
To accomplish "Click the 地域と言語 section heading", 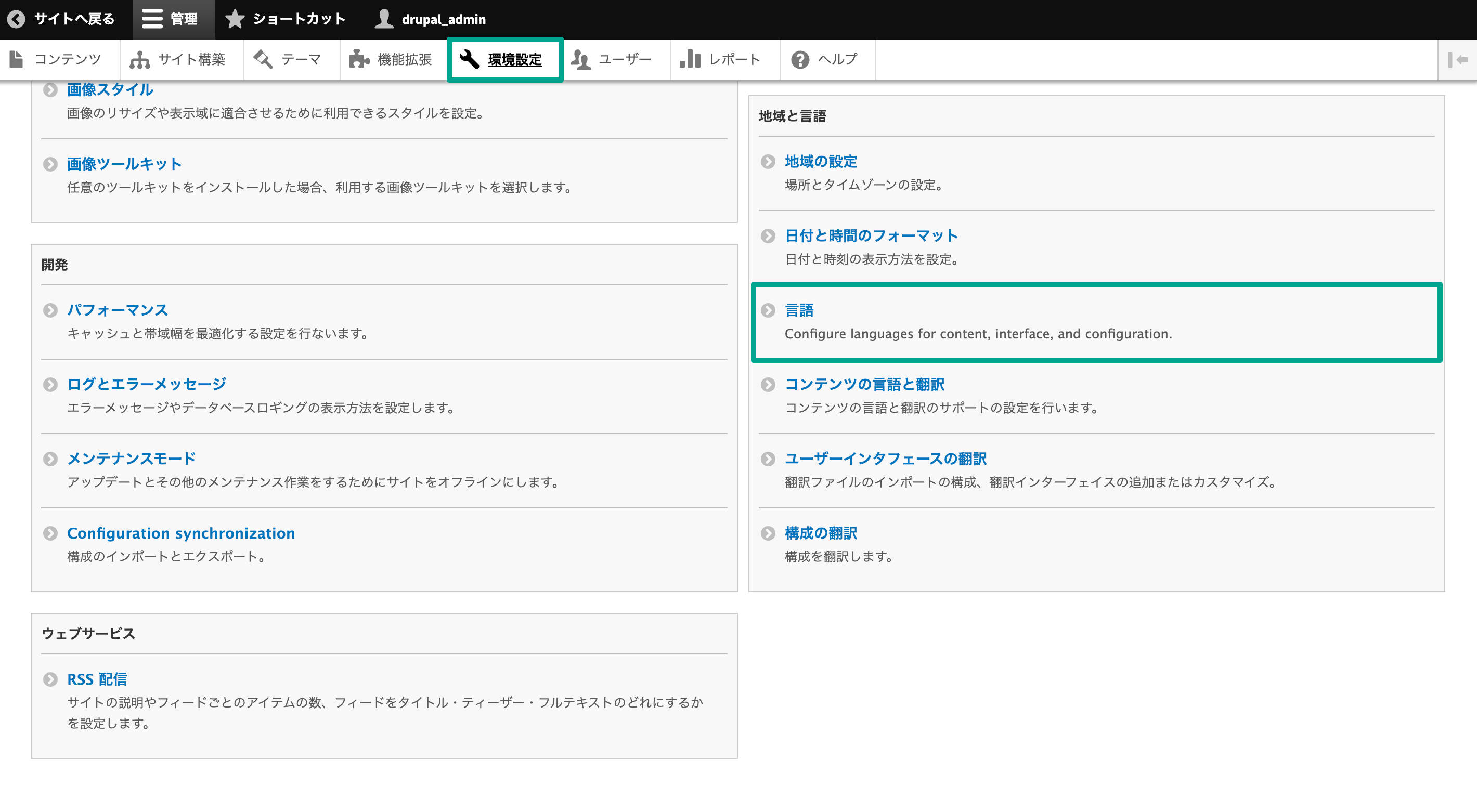I will pos(793,116).
